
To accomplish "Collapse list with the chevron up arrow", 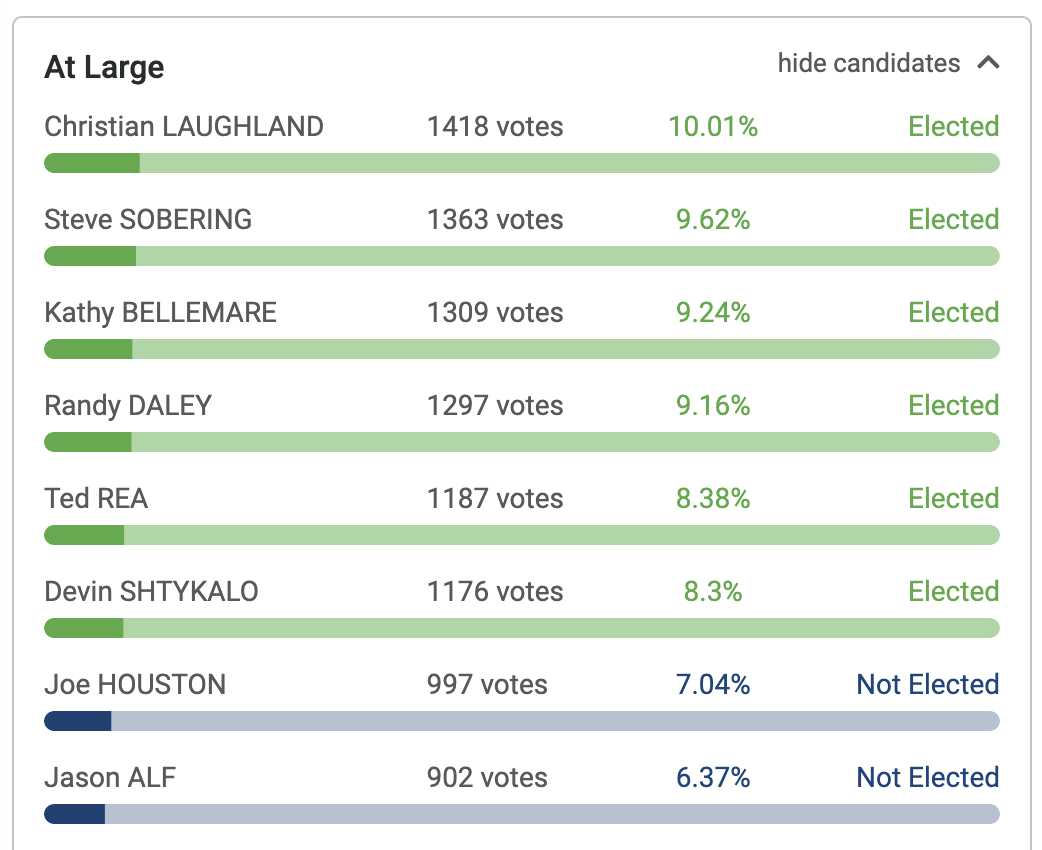I will point(988,63).
